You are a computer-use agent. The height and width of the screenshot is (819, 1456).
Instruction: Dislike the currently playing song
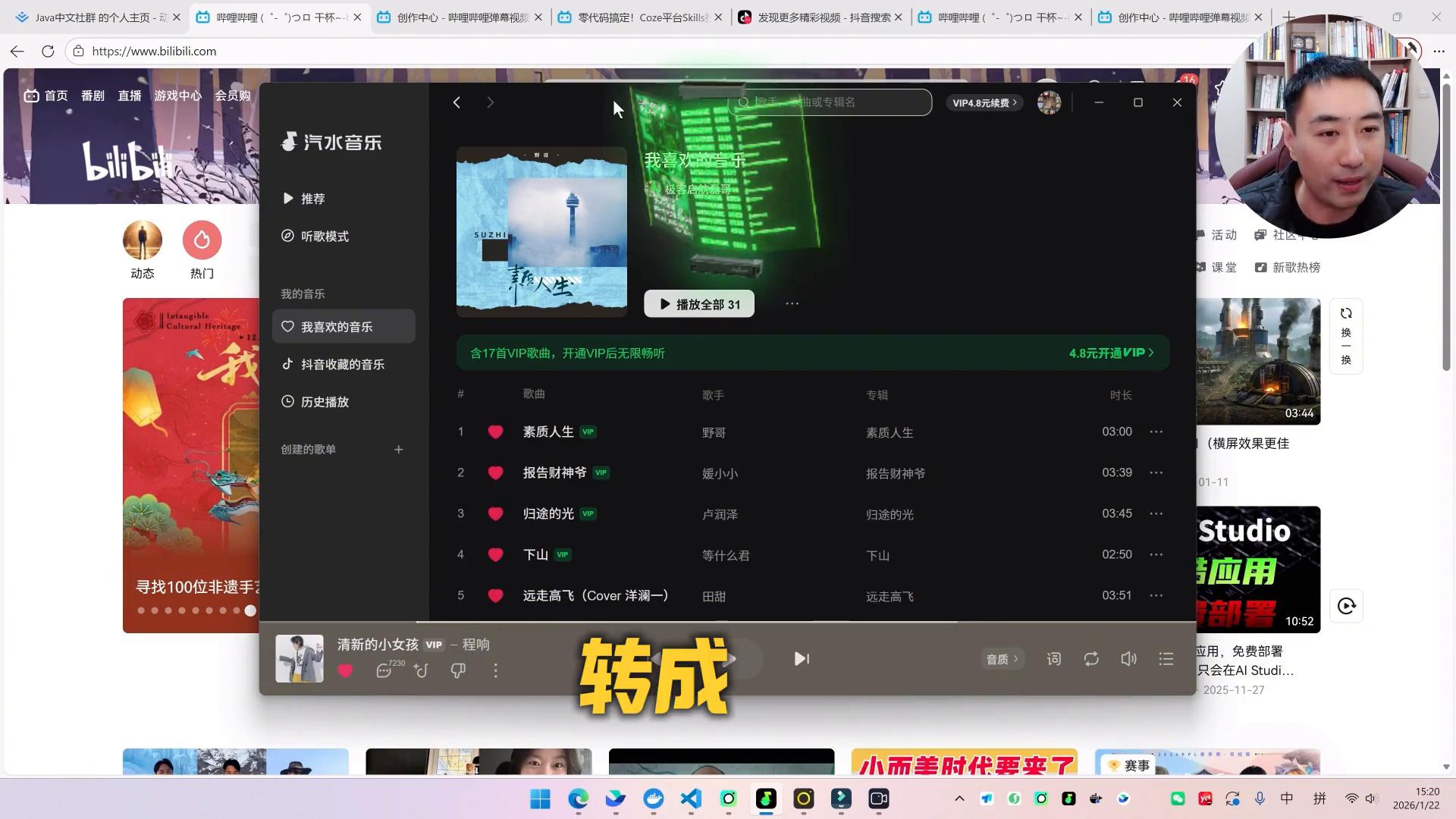coord(458,671)
